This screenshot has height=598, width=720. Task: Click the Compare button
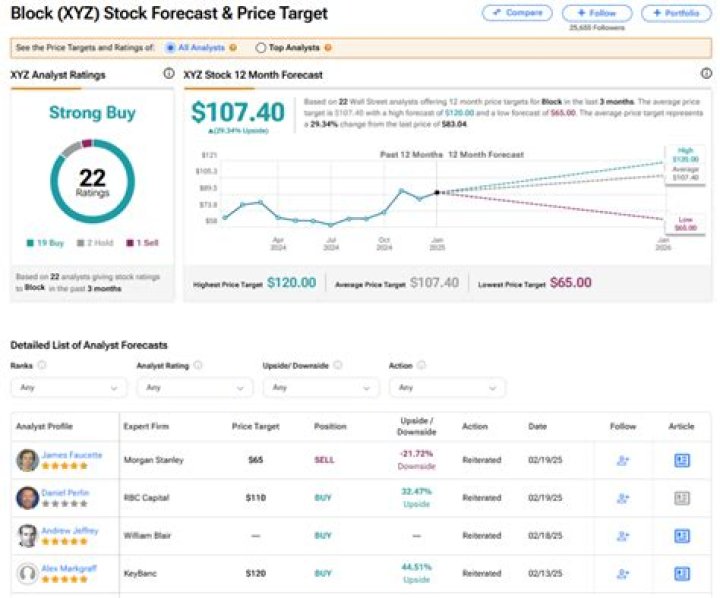(516, 13)
